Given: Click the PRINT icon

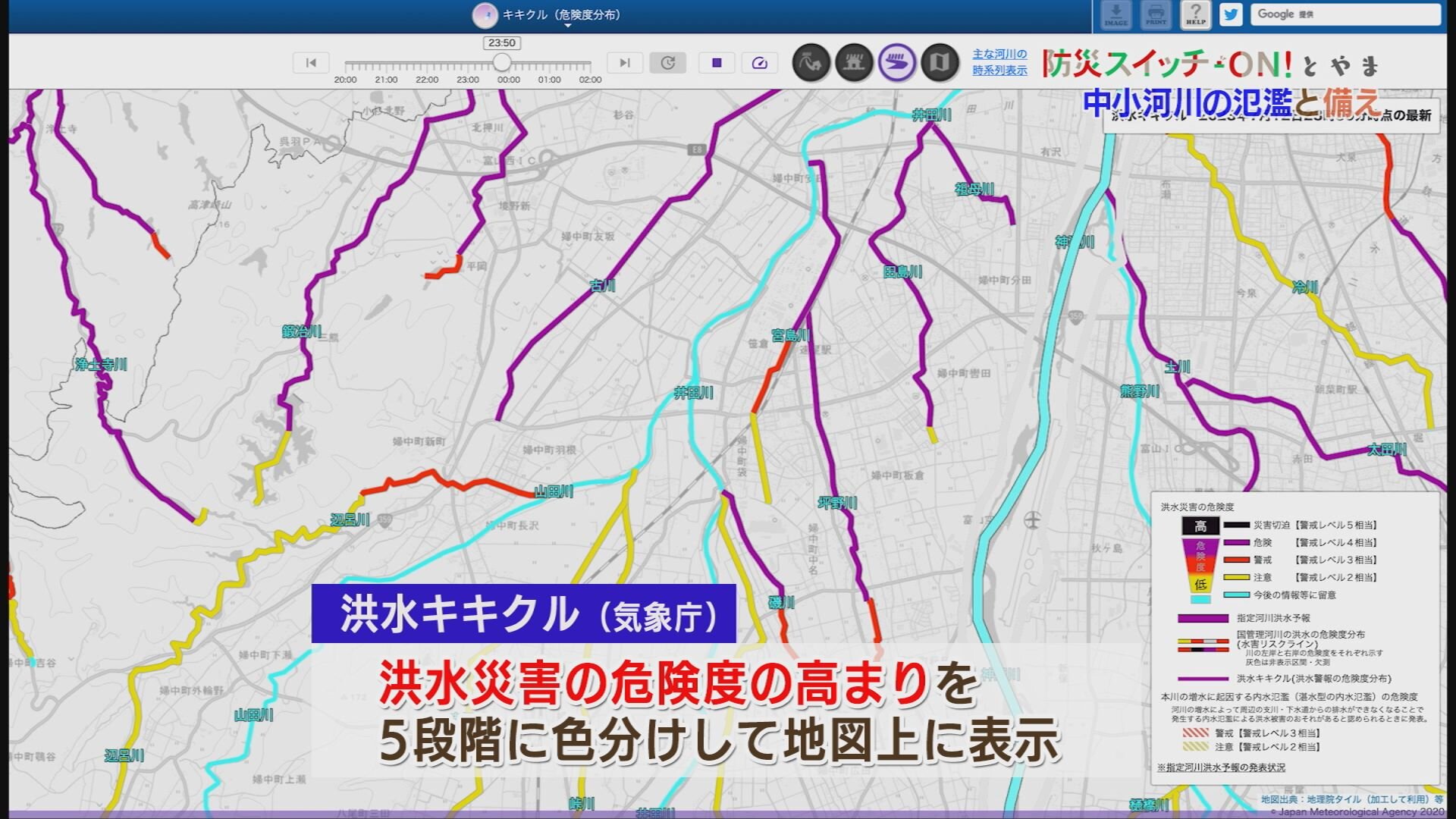Looking at the screenshot, I should (x=1156, y=14).
